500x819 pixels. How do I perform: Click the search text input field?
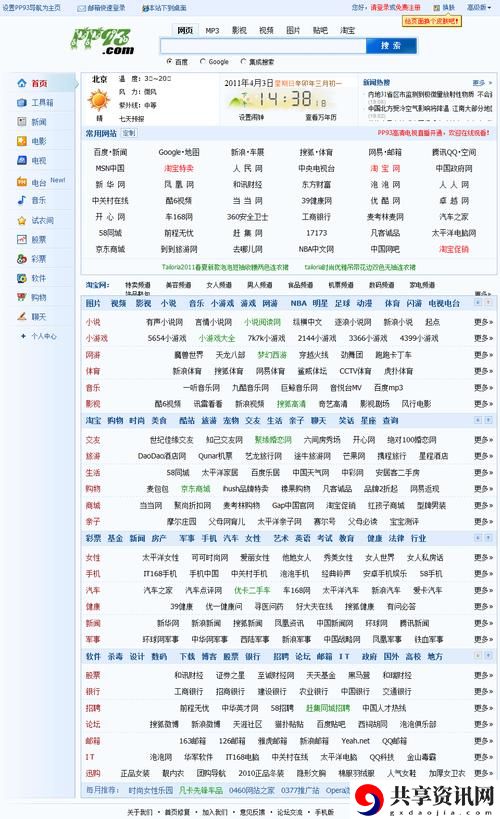pyautogui.click(x=263, y=46)
